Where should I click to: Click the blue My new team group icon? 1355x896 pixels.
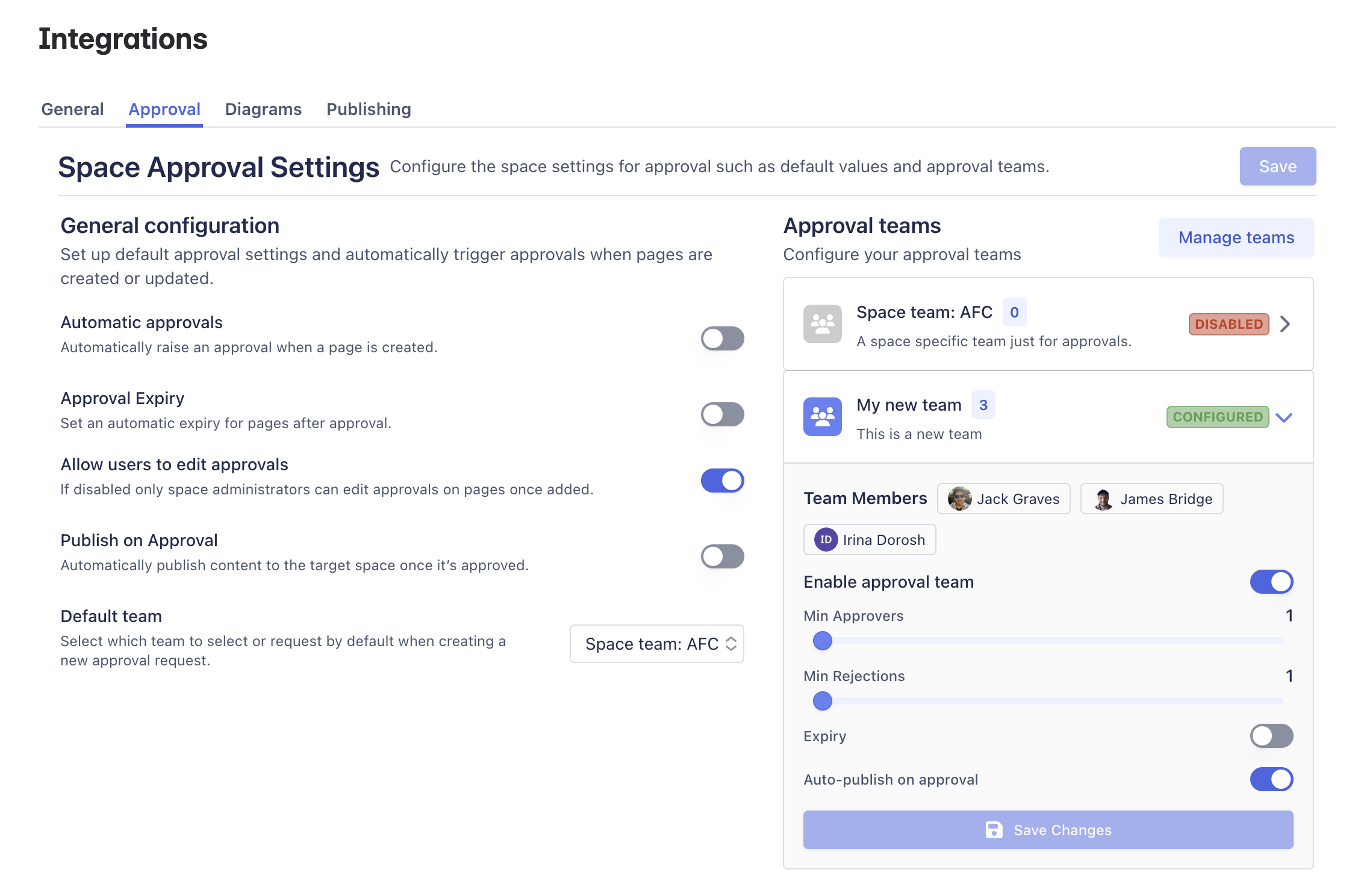tap(822, 417)
